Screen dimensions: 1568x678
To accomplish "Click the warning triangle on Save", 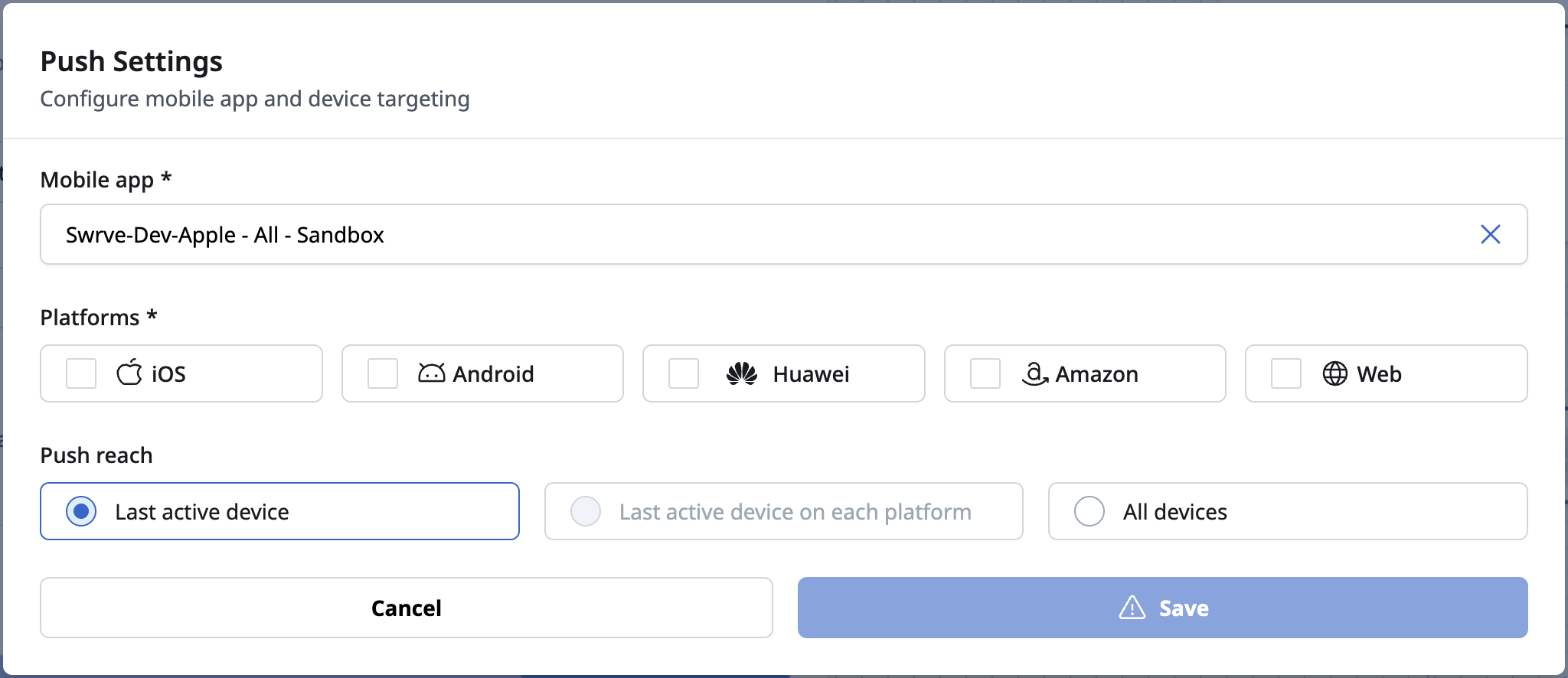I will (x=1132, y=608).
